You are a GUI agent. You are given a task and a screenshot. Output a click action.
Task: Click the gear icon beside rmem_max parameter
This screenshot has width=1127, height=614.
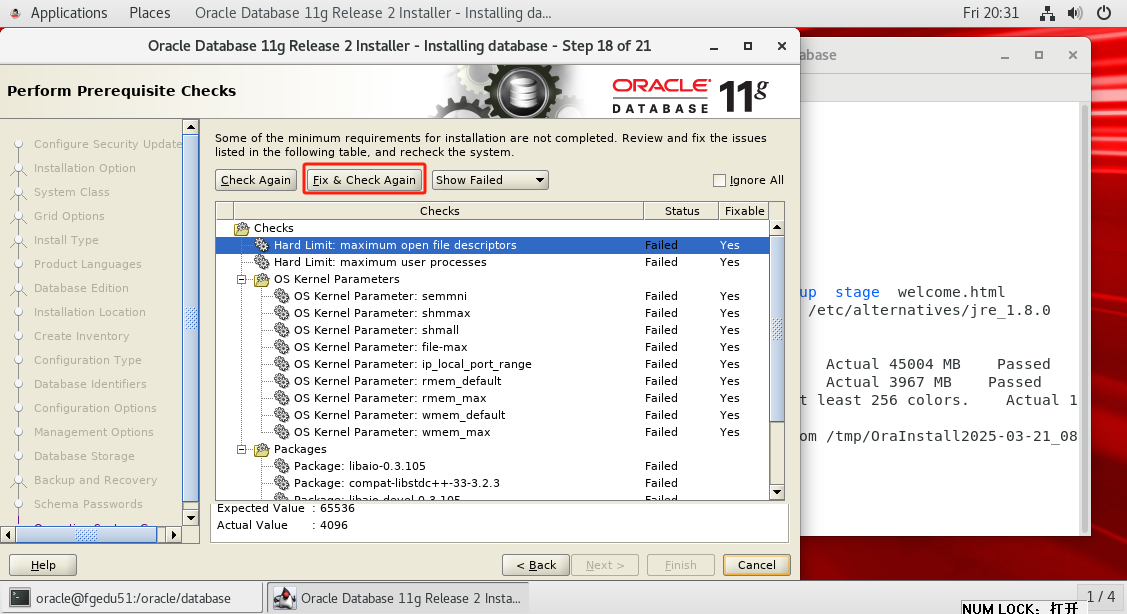[x=282, y=398]
